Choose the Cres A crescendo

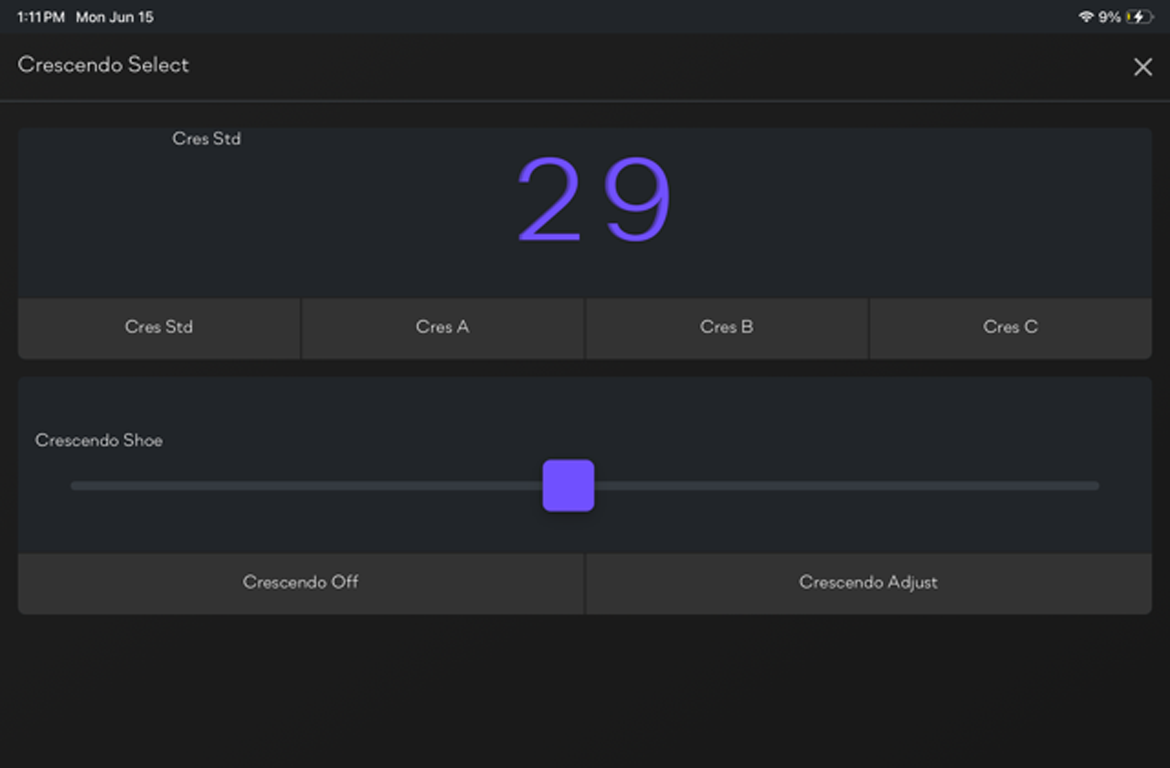coord(442,328)
